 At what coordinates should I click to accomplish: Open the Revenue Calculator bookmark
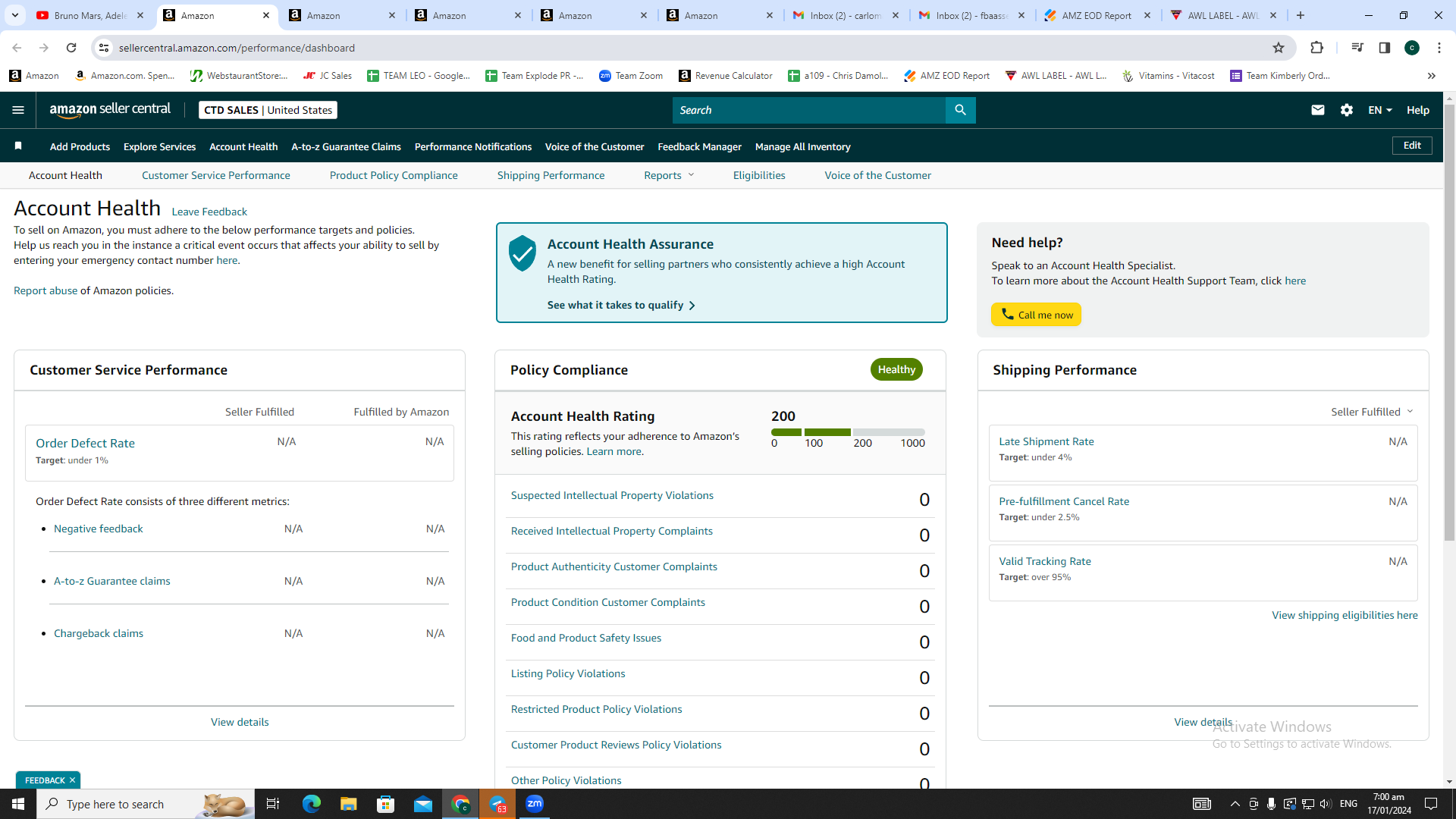click(726, 76)
